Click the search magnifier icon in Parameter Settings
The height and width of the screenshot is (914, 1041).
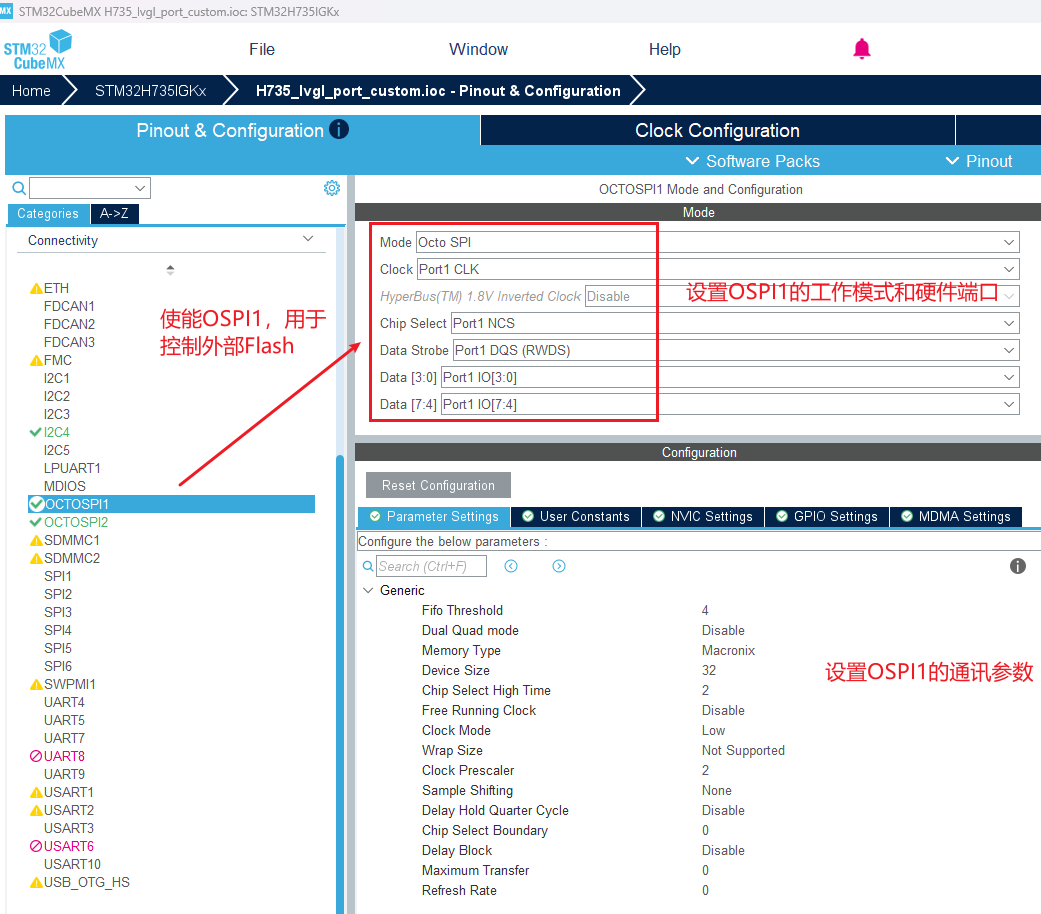[368, 566]
